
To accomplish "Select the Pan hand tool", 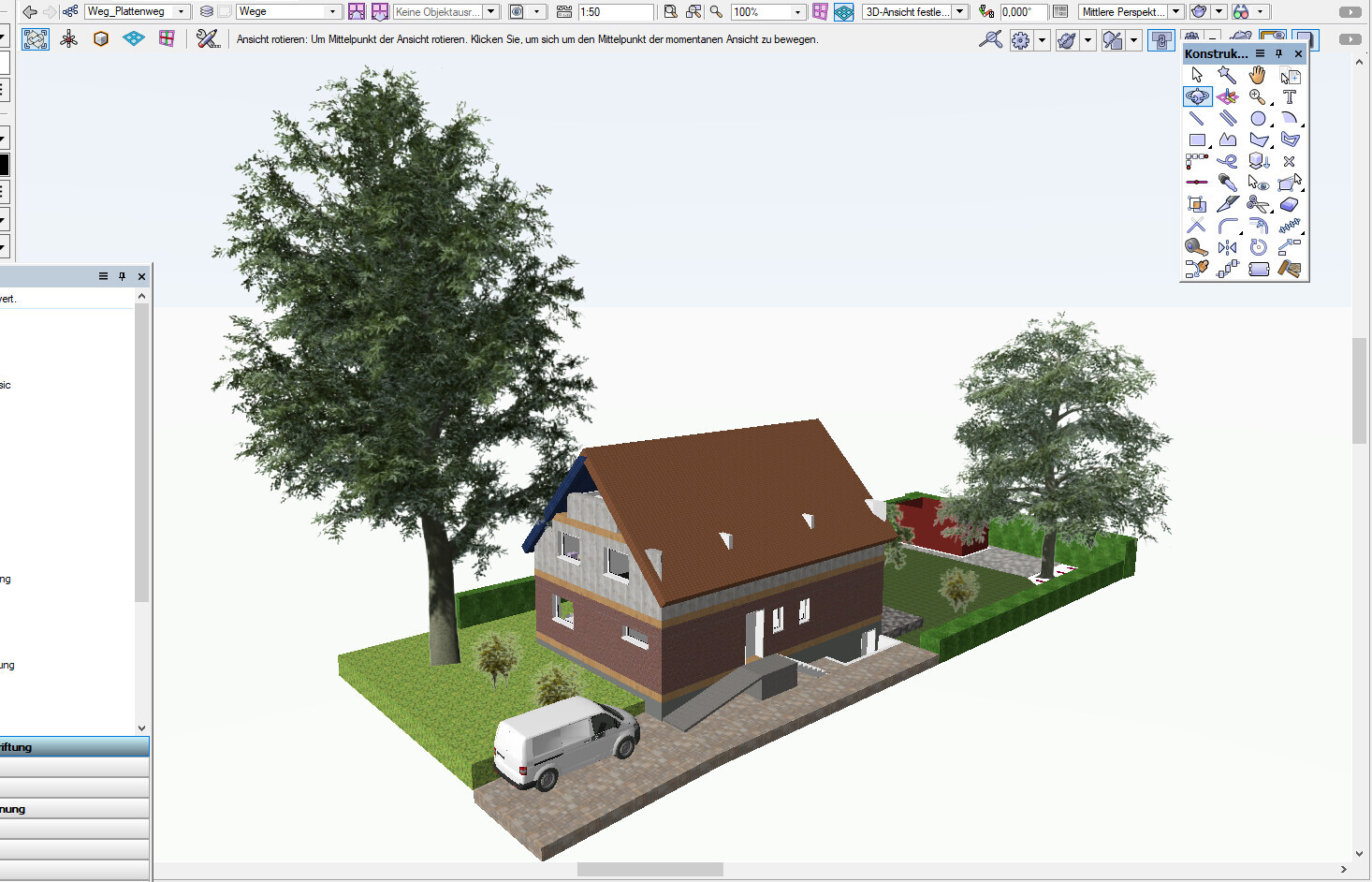I will coord(1258,75).
